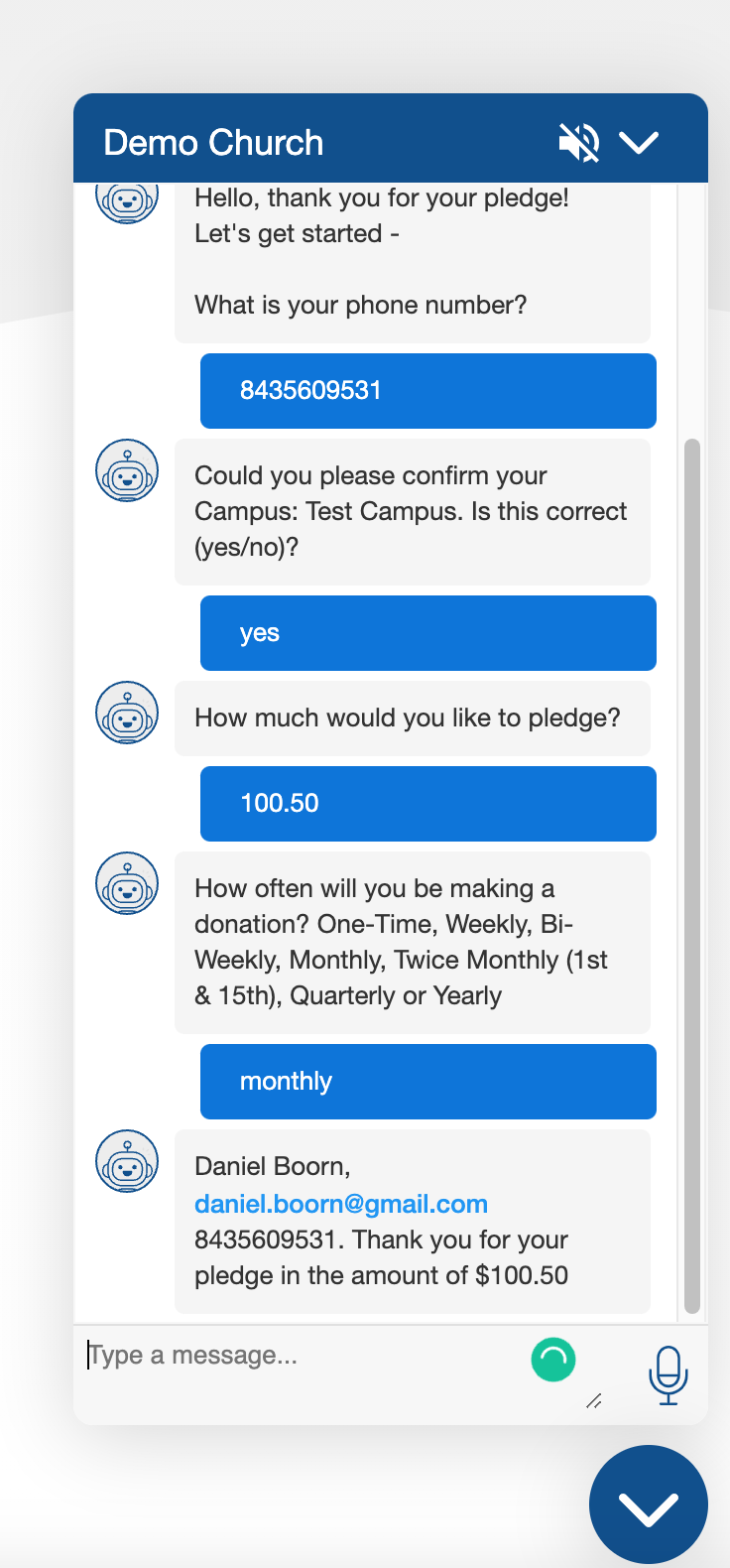Image resolution: width=730 pixels, height=1568 pixels.
Task: Click the bot avatar beside pledge amount question
Action: [127, 713]
